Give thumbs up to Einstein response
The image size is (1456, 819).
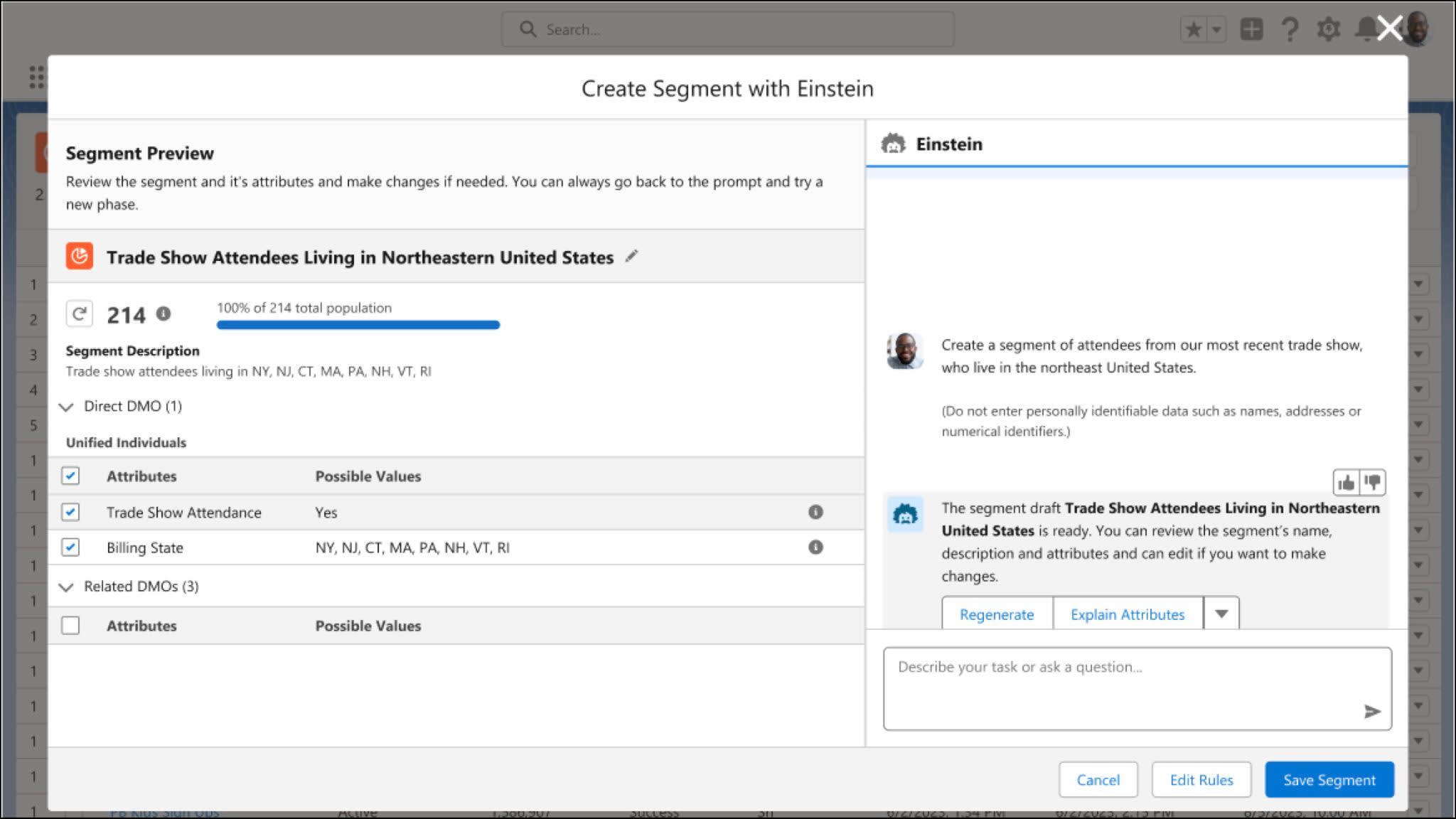[x=1346, y=483]
